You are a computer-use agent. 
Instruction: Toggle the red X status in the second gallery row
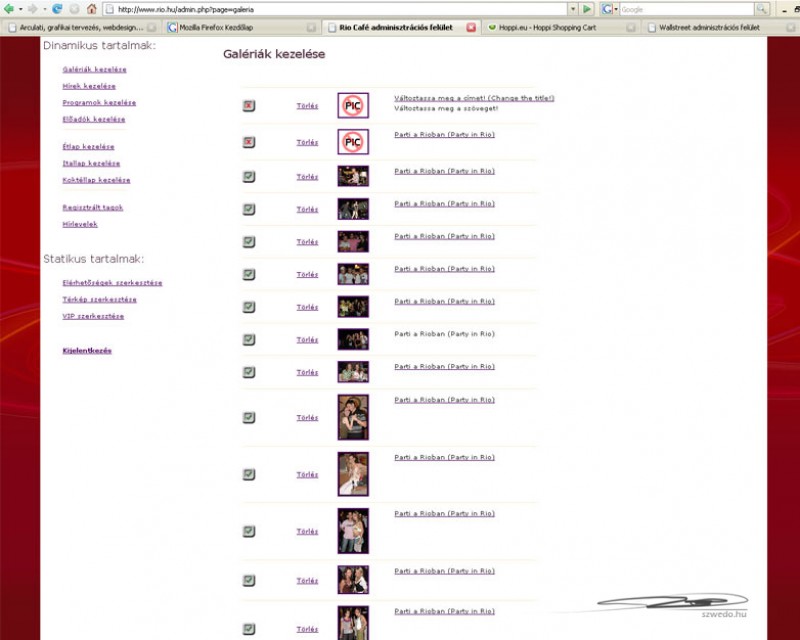click(249, 142)
